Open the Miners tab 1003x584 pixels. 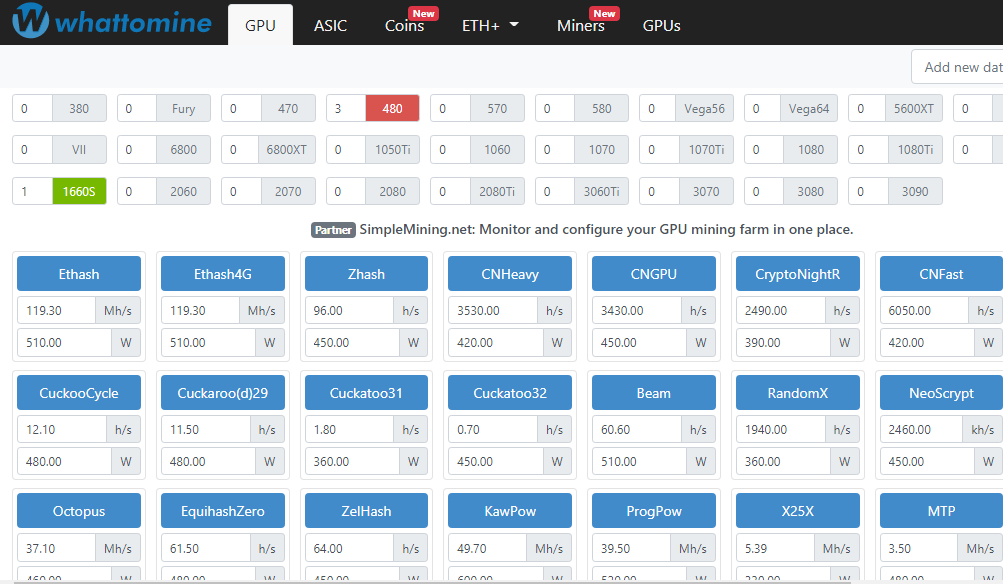(x=581, y=26)
